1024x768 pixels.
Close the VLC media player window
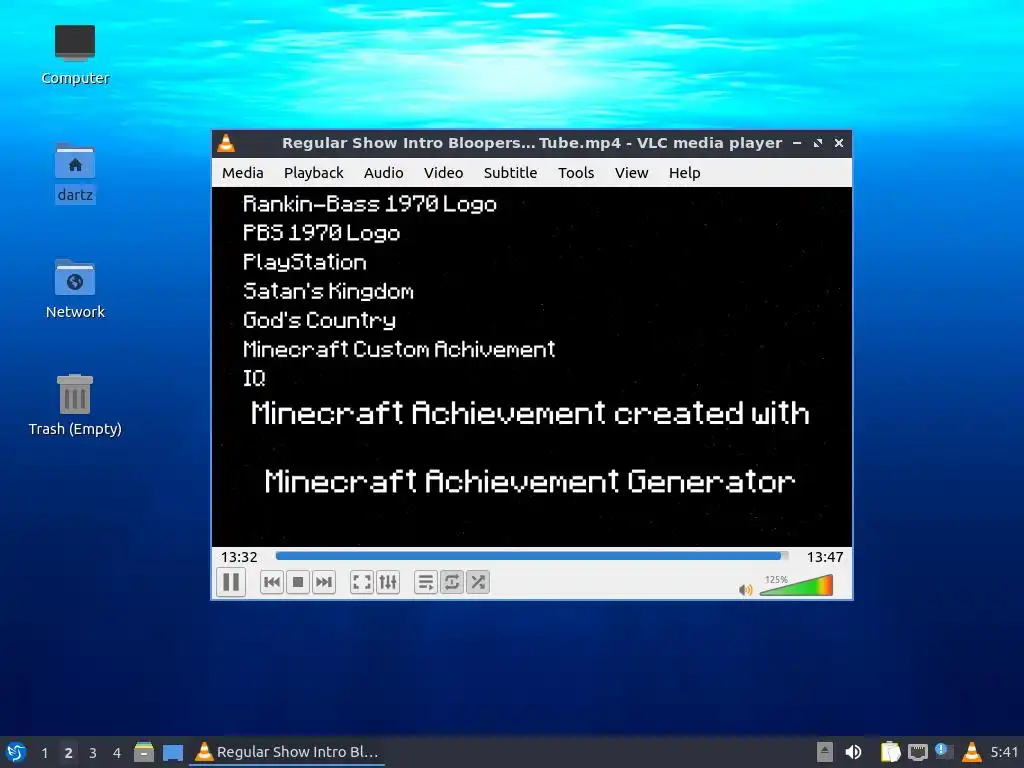(x=839, y=143)
